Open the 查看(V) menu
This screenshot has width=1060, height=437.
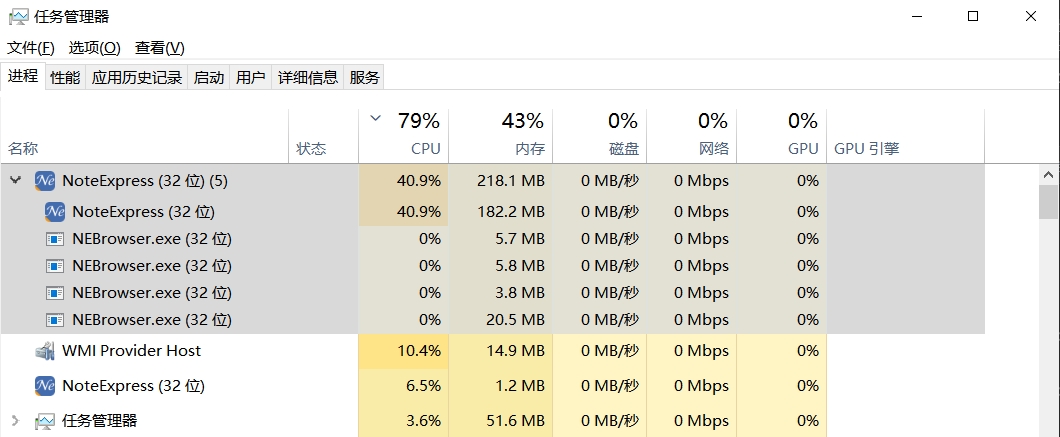160,48
